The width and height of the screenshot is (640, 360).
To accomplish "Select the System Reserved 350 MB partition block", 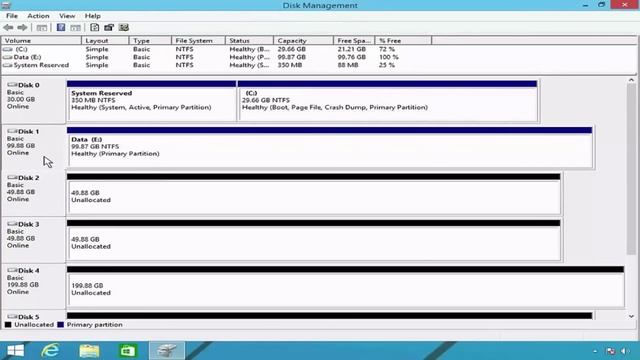I will 151,101.
